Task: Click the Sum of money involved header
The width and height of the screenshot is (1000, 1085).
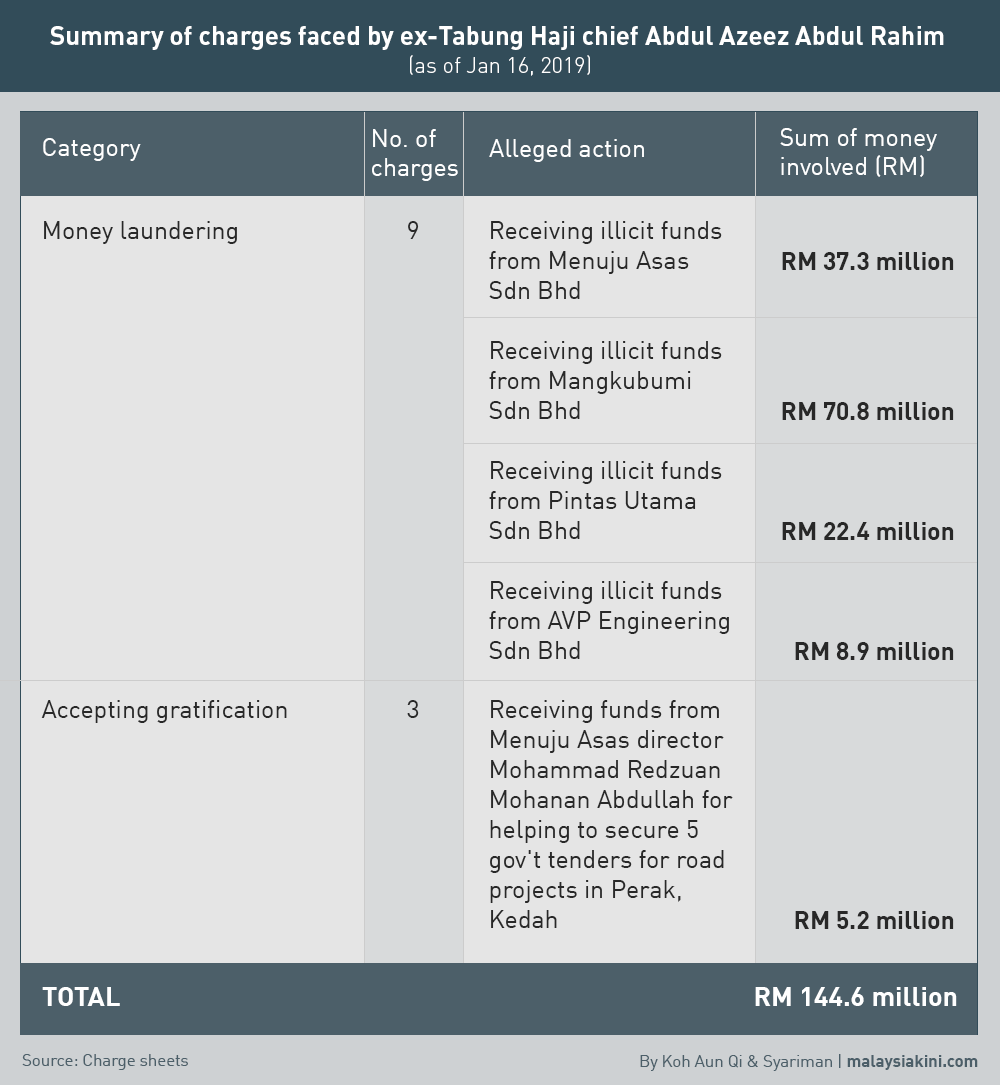Action: tap(858, 152)
